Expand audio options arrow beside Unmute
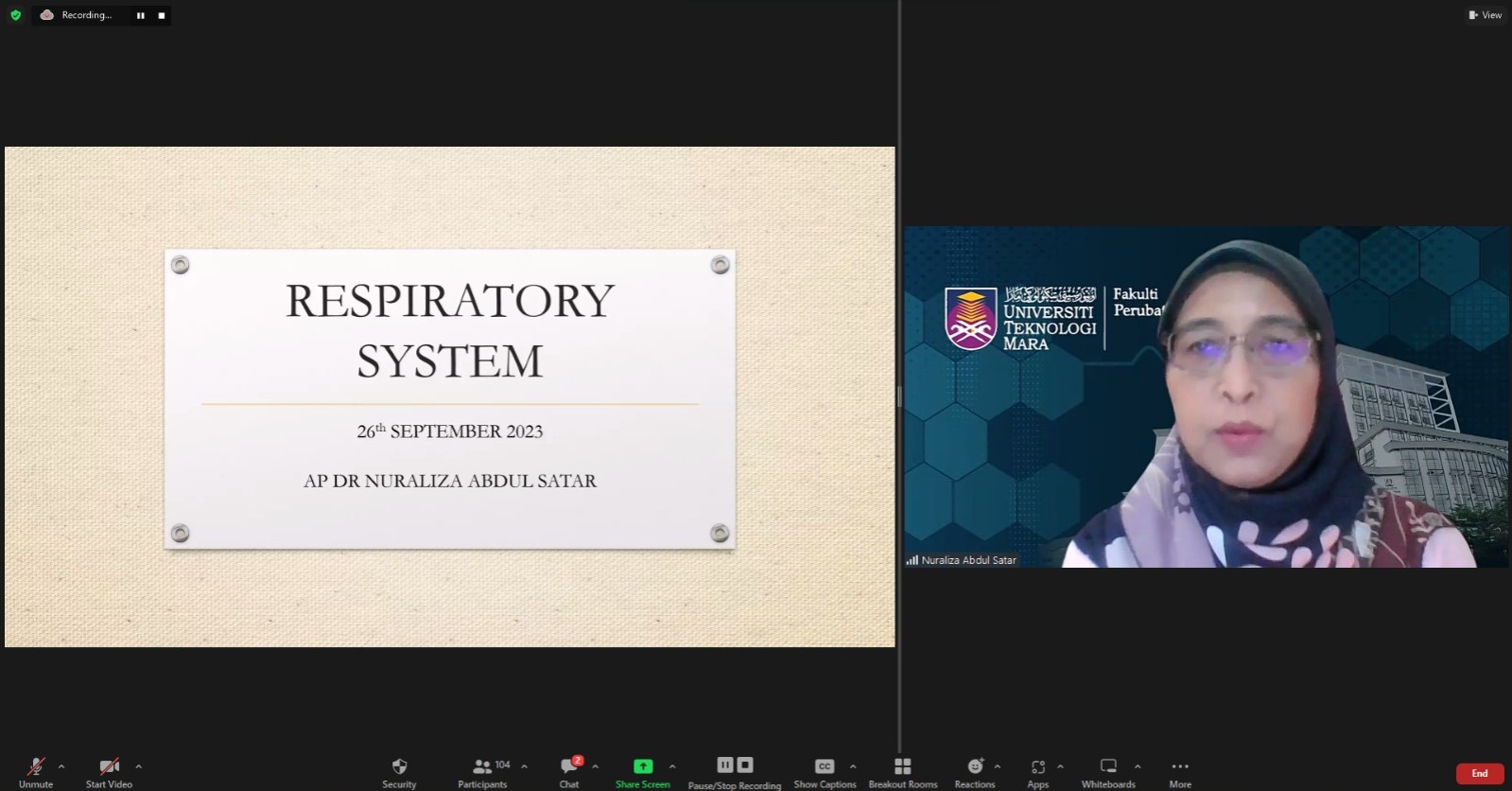1512x791 pixels. coord(61,766)
